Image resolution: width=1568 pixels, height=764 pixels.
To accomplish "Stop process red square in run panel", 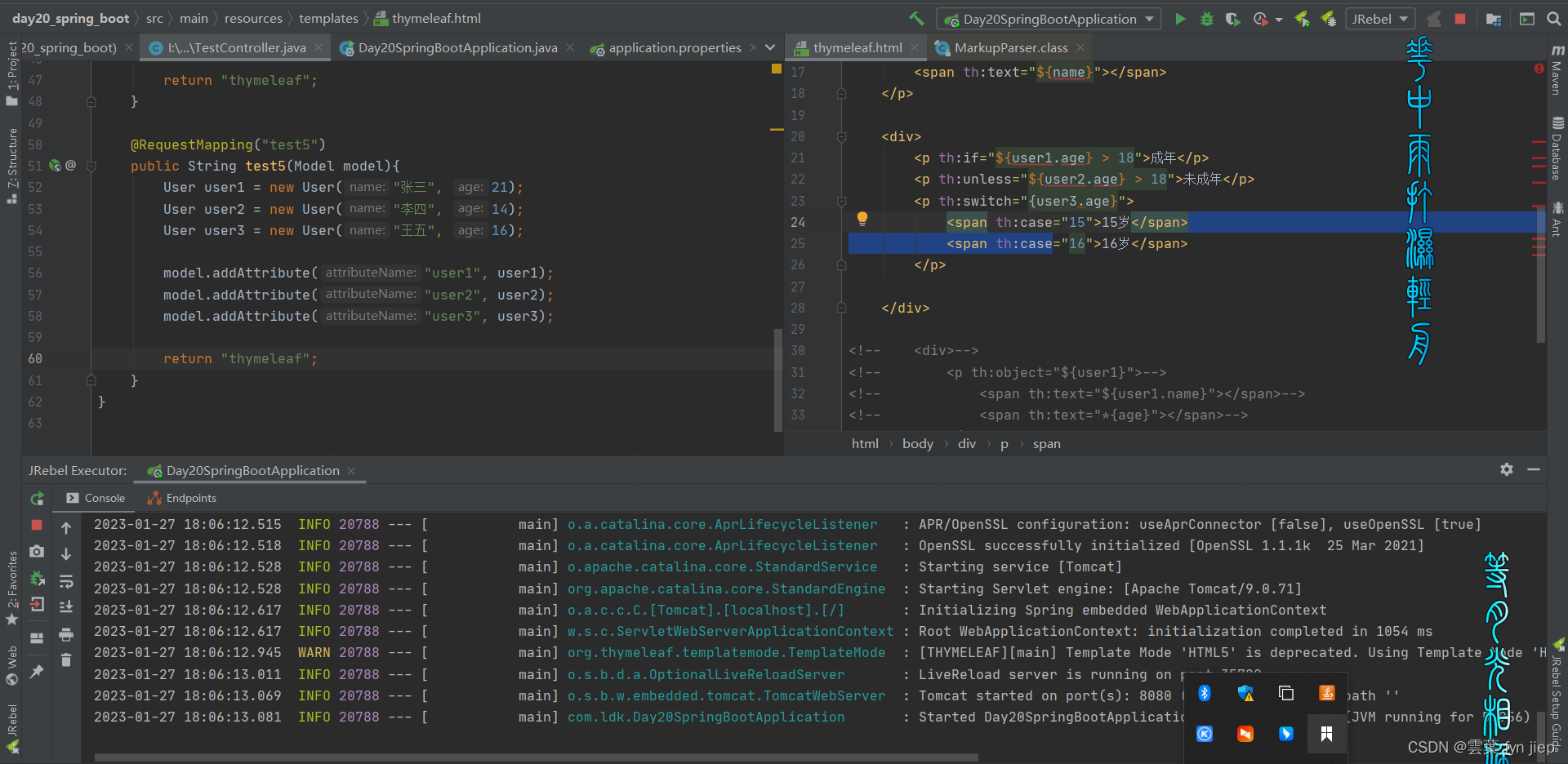I will point(37,525).
